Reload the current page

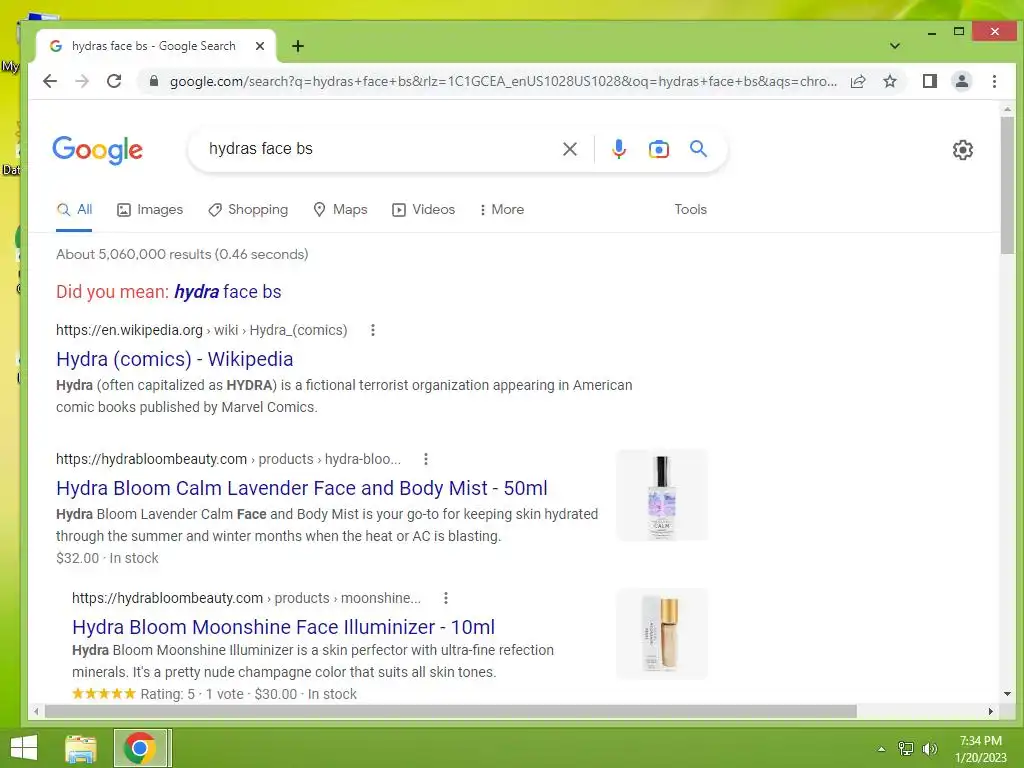click(x=114, y=81)
